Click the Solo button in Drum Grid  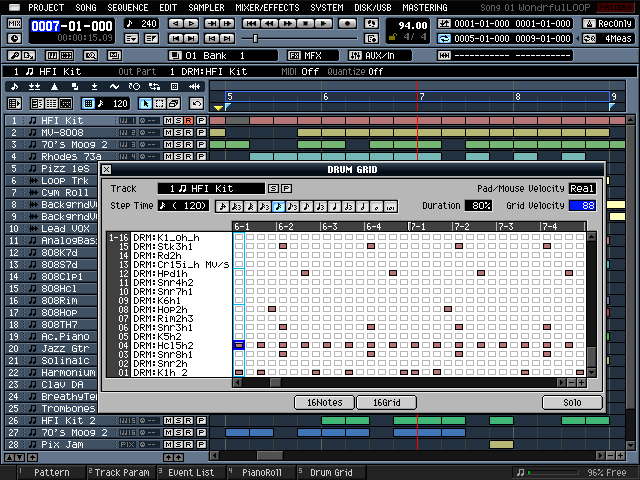(572, 402)
